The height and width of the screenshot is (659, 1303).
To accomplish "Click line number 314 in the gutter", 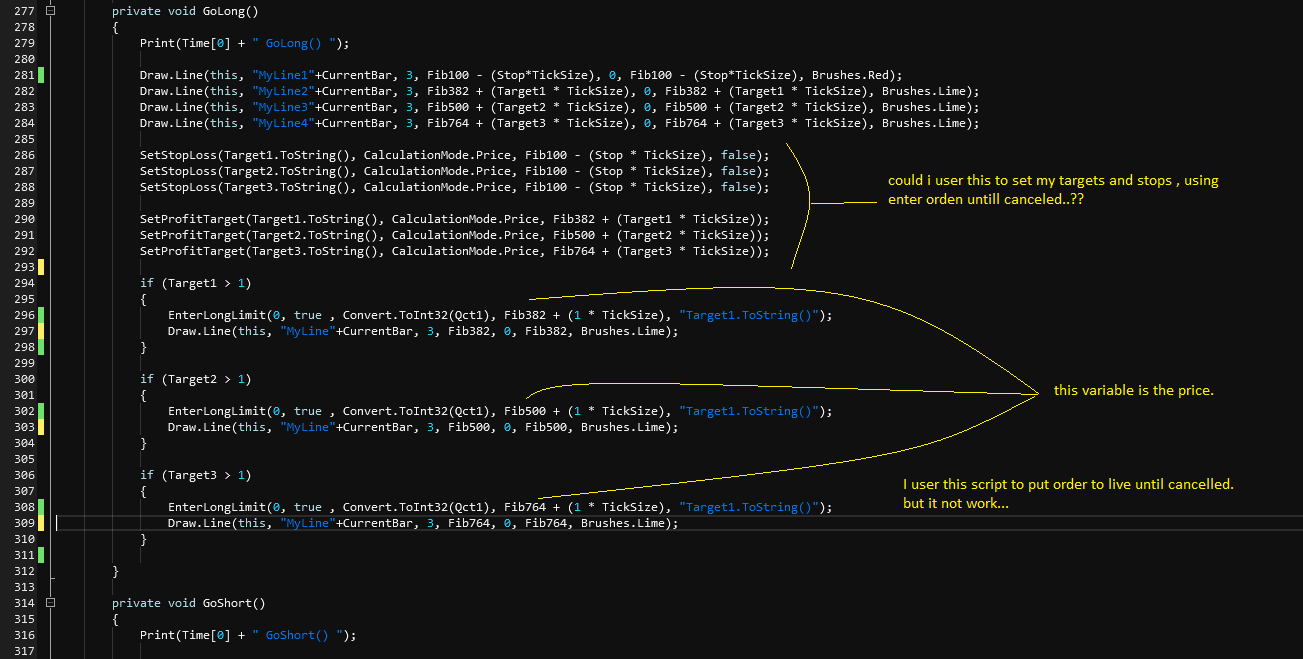I will (24, 603).
